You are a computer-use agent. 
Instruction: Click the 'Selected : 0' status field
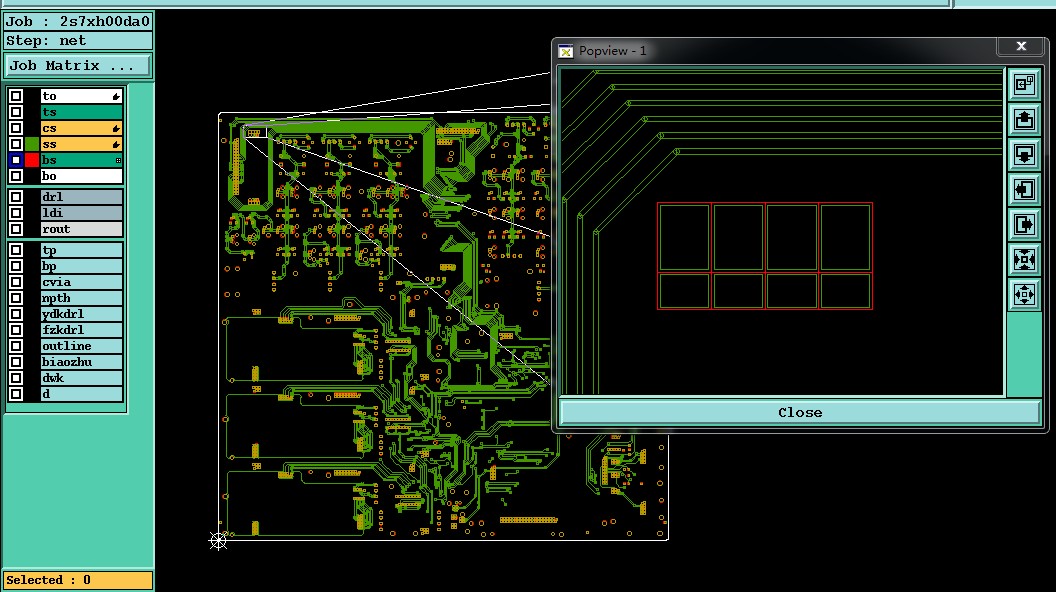(77, 580)
